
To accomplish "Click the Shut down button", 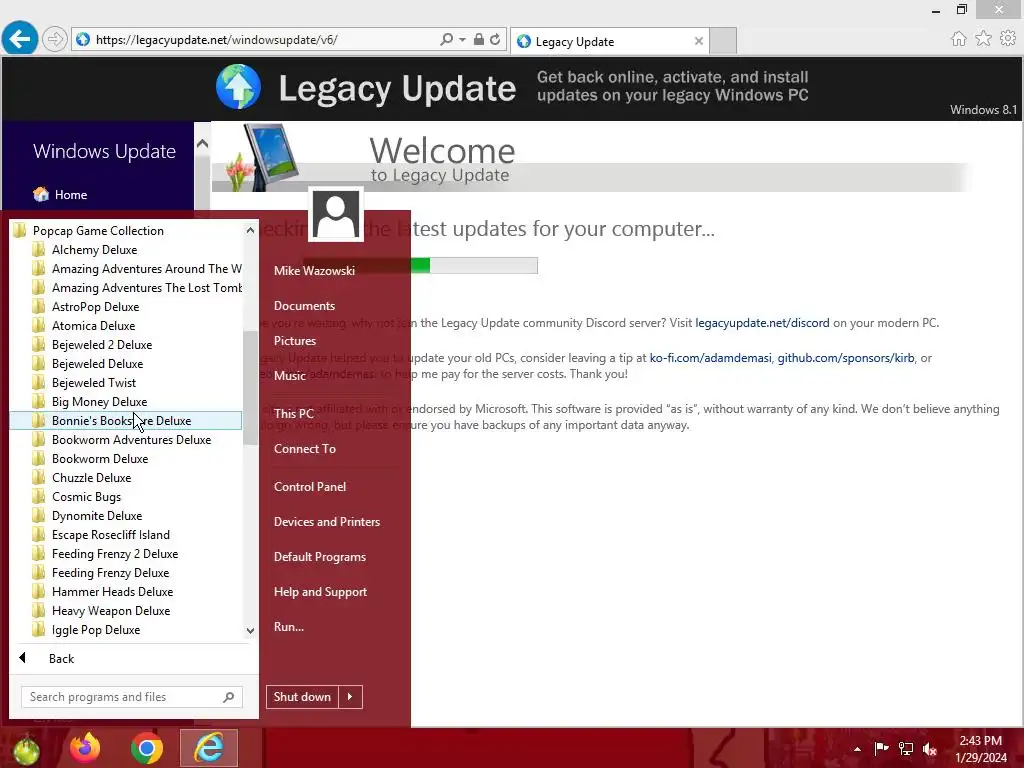I will (302, 697).
